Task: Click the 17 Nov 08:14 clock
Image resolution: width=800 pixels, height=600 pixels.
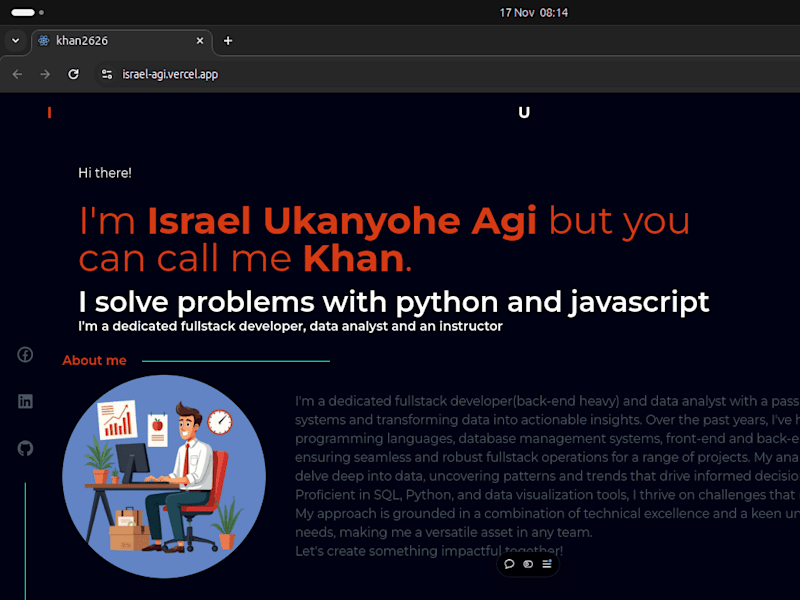Action: point(534,13)
